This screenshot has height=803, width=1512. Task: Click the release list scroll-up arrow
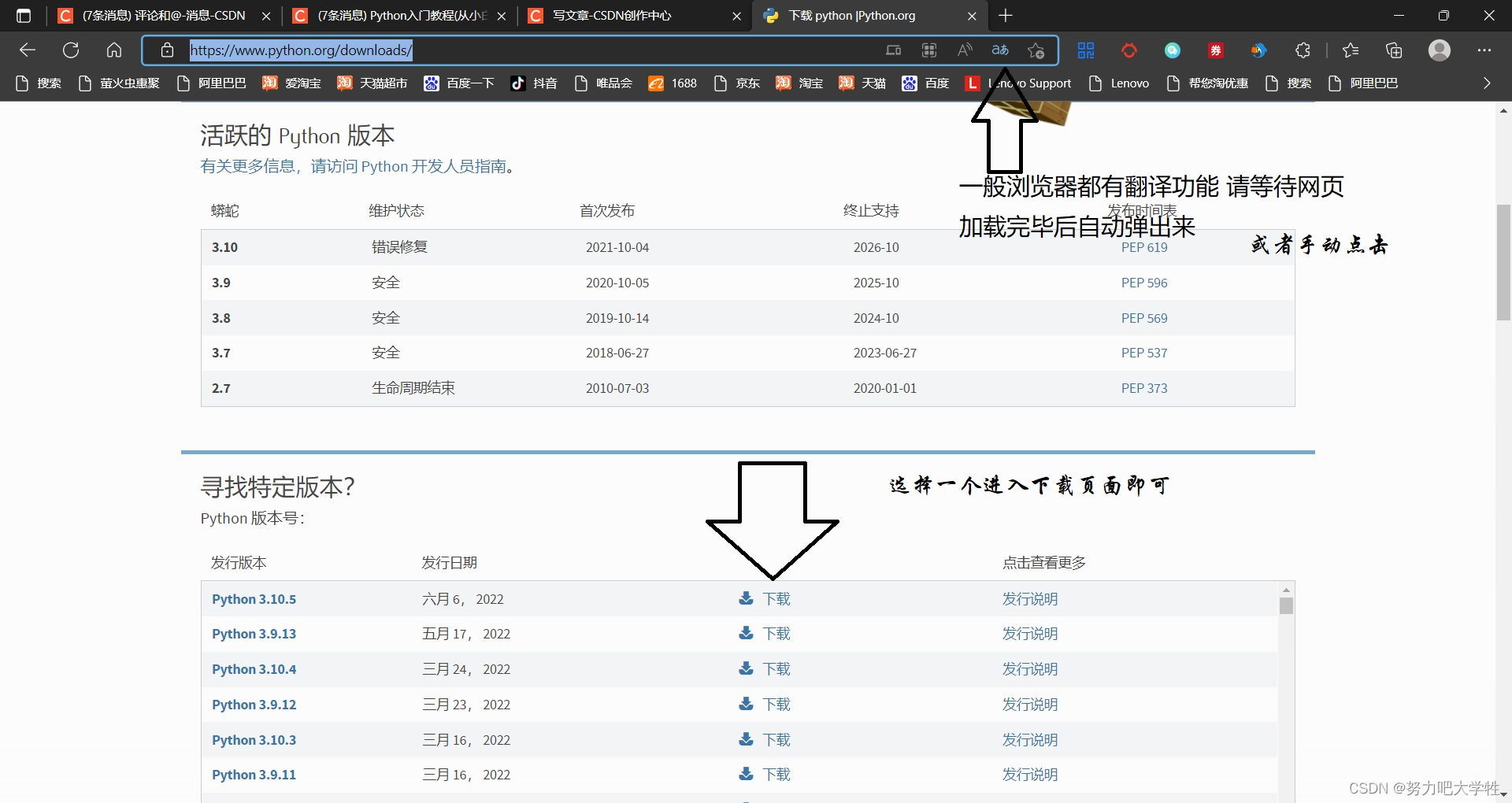click(x=1286, y=590)
